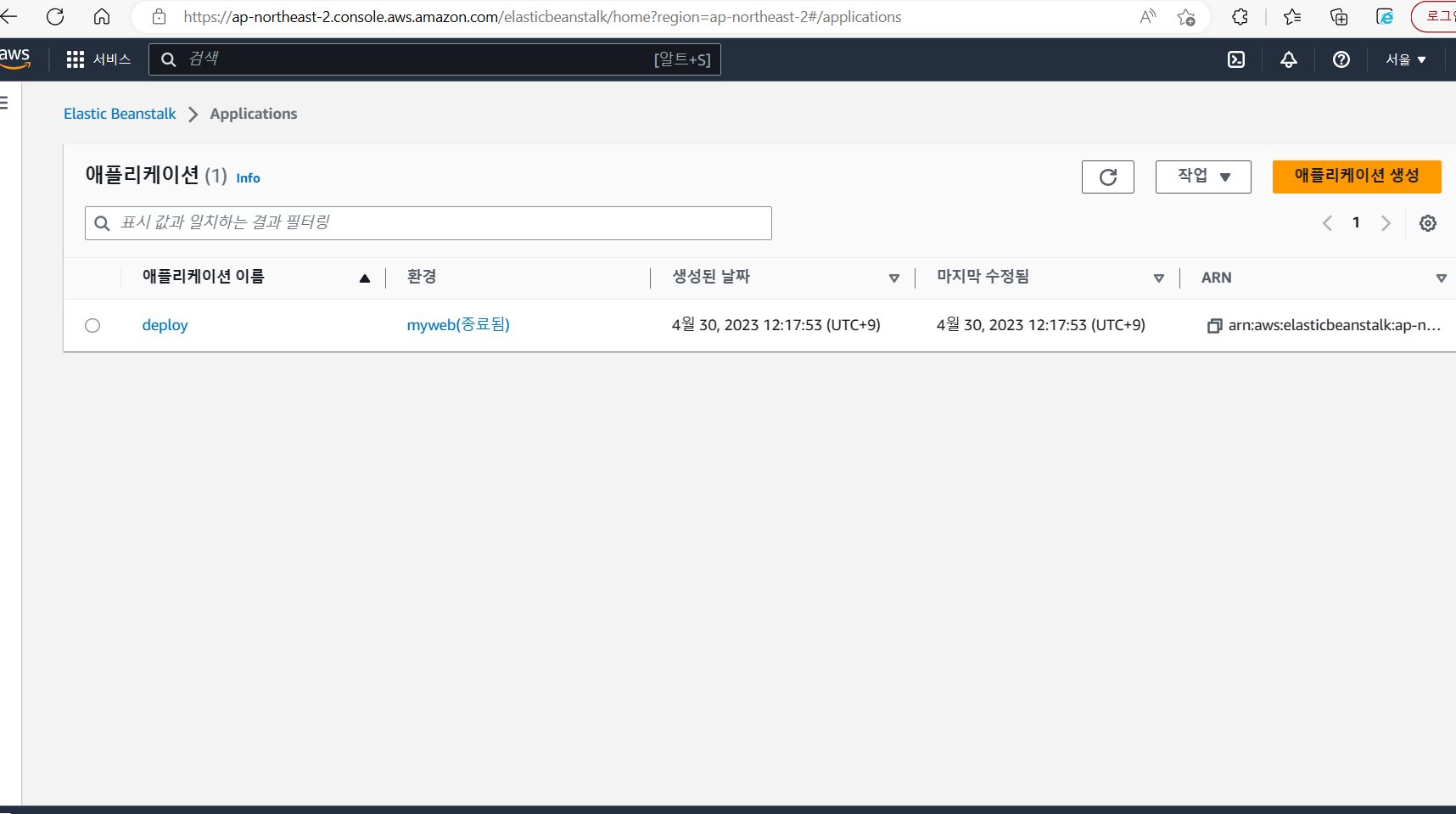Click the site lock icon in address bar

(x=159, y=16)
